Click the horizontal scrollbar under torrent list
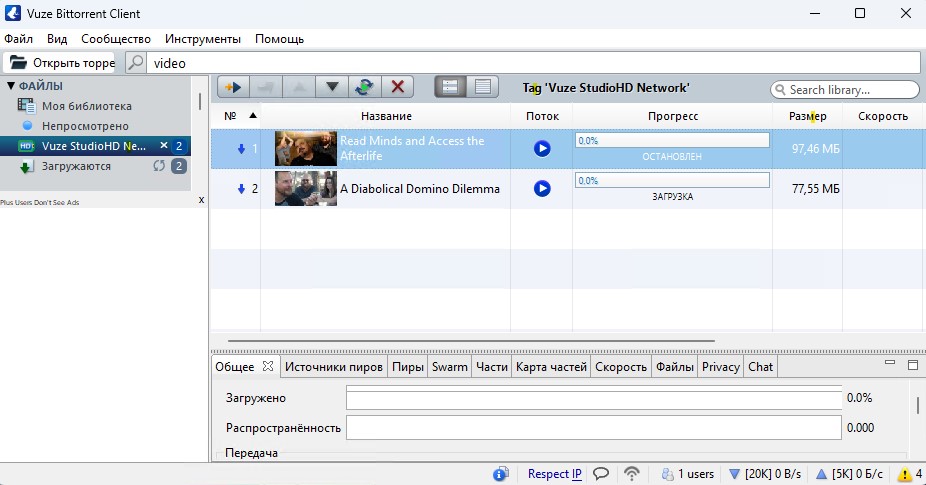This screenshot has height=485, width=926. [x=471, y=341]
